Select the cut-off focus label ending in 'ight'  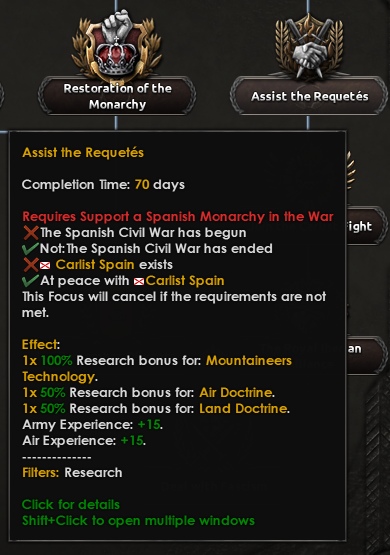click(x=365, y=226)
